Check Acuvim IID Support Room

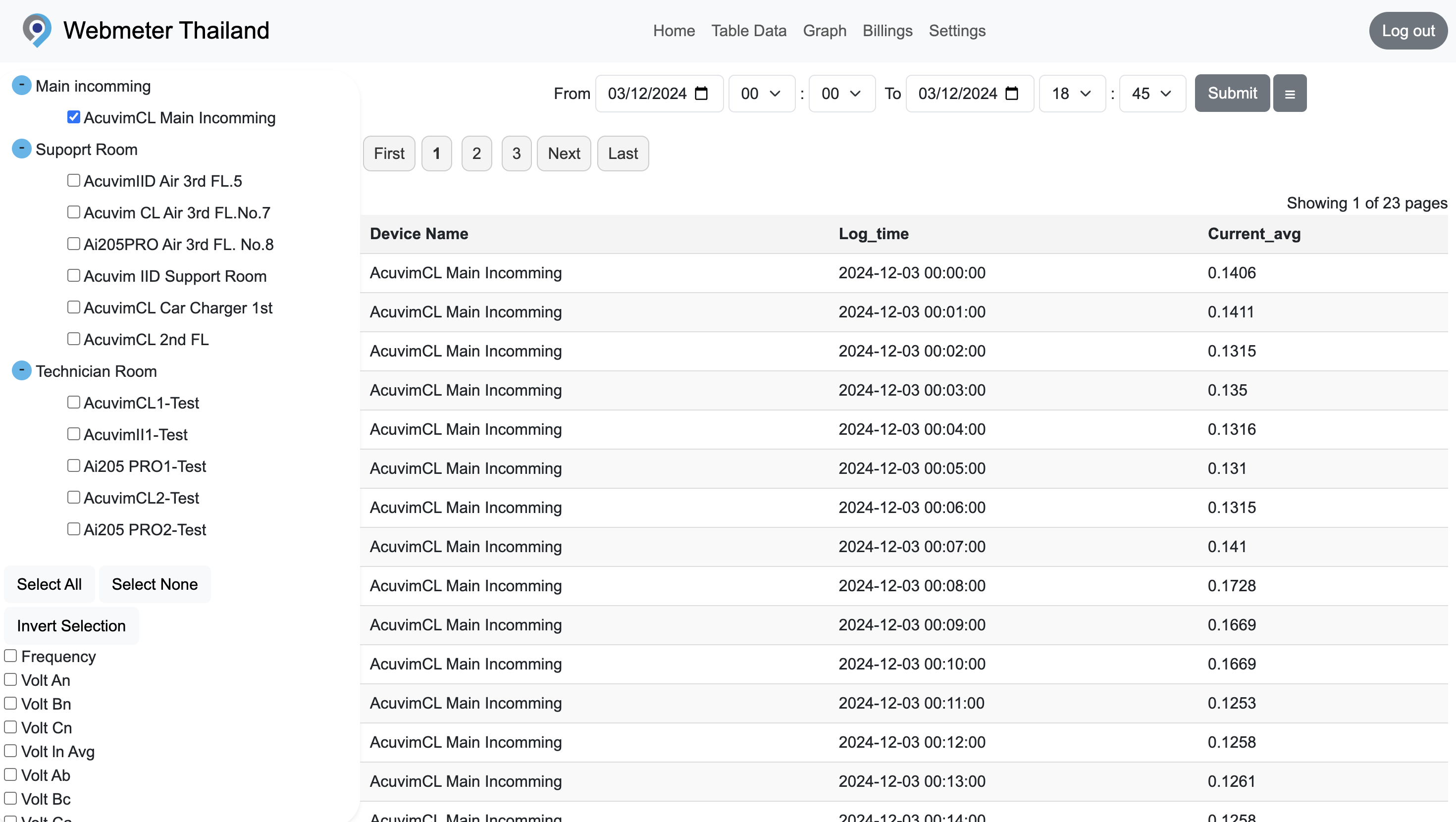tap(73, 275)
